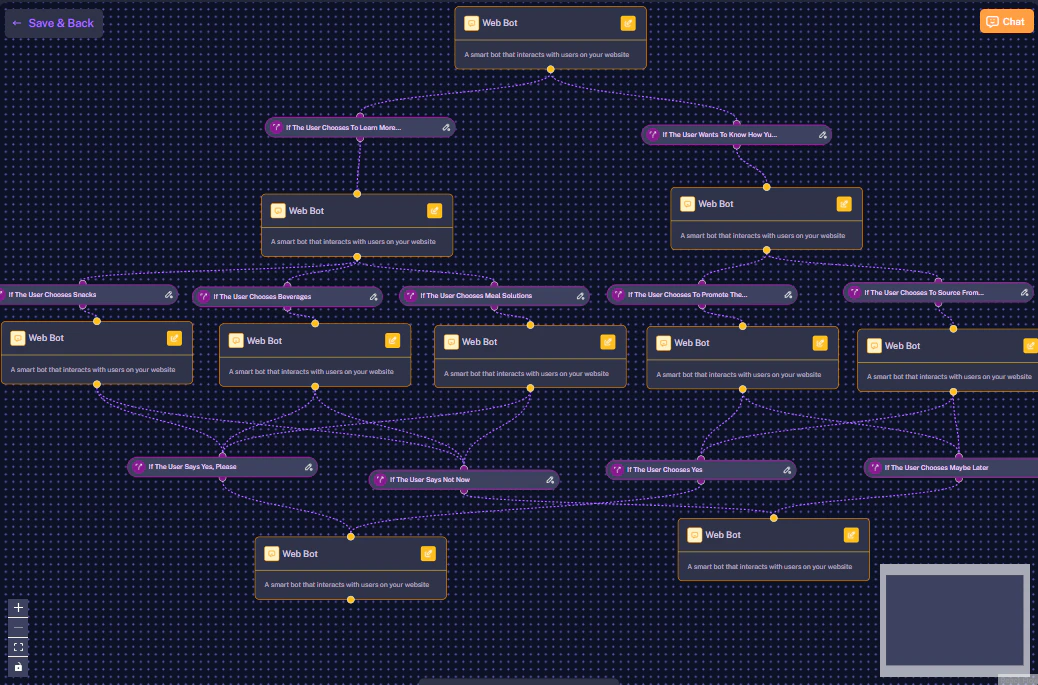Screen dimensions: 1038x685
Task: Click the pencil icon on 'If The User Chooses To Source From...'
Action: [x=1024, y=292]
